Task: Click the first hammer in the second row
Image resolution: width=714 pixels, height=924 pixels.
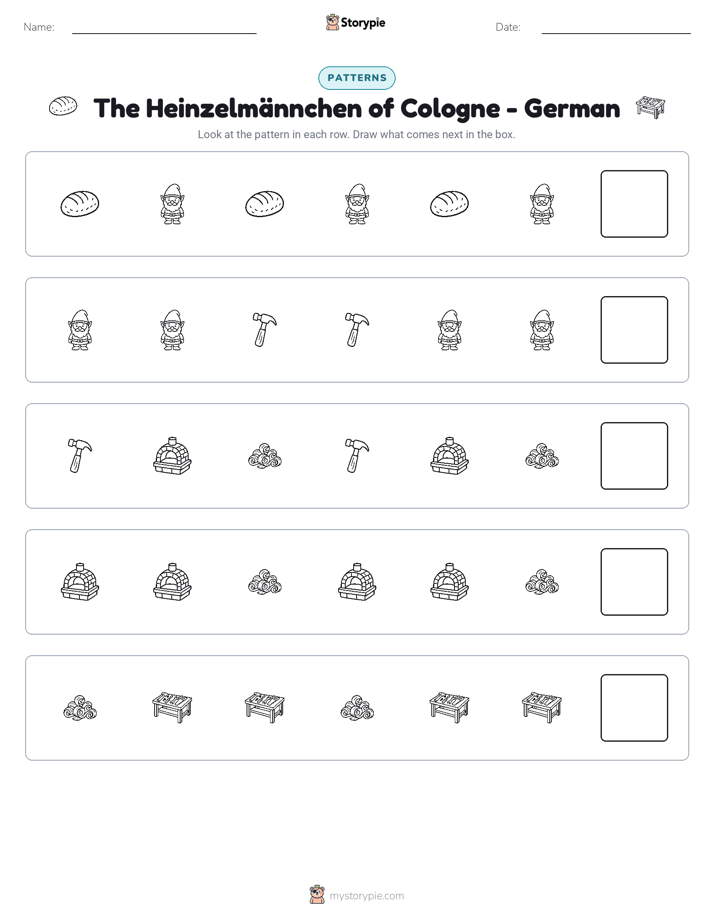Action: click(265, 329)
